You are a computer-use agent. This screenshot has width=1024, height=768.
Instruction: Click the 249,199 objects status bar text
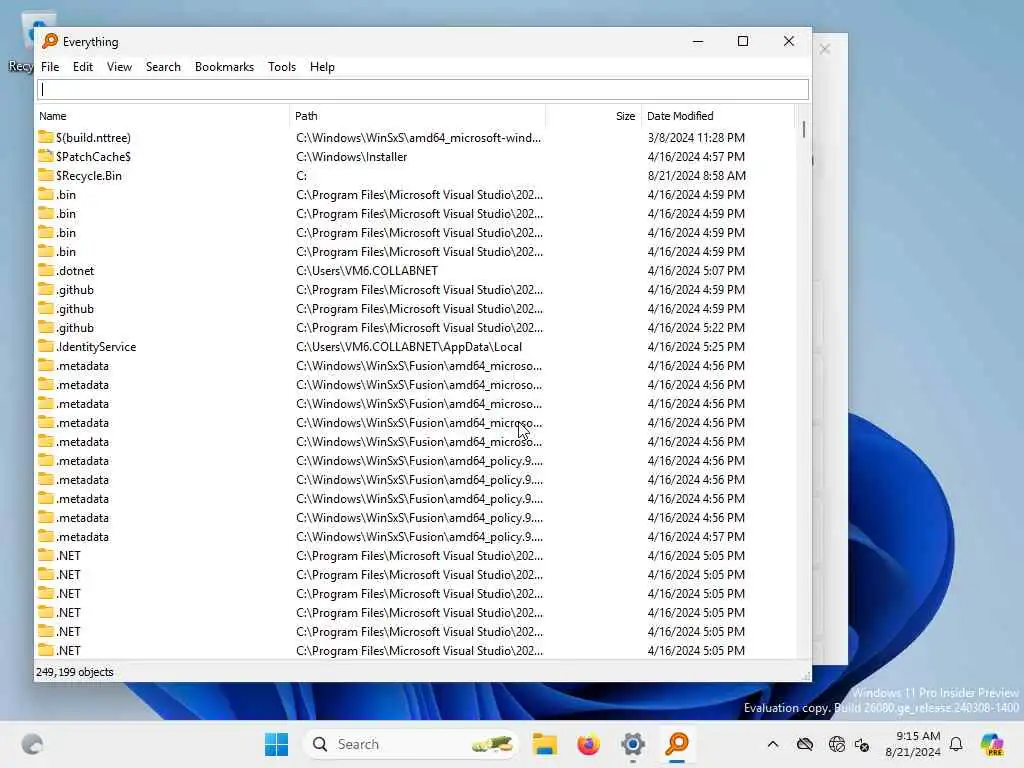74,672
